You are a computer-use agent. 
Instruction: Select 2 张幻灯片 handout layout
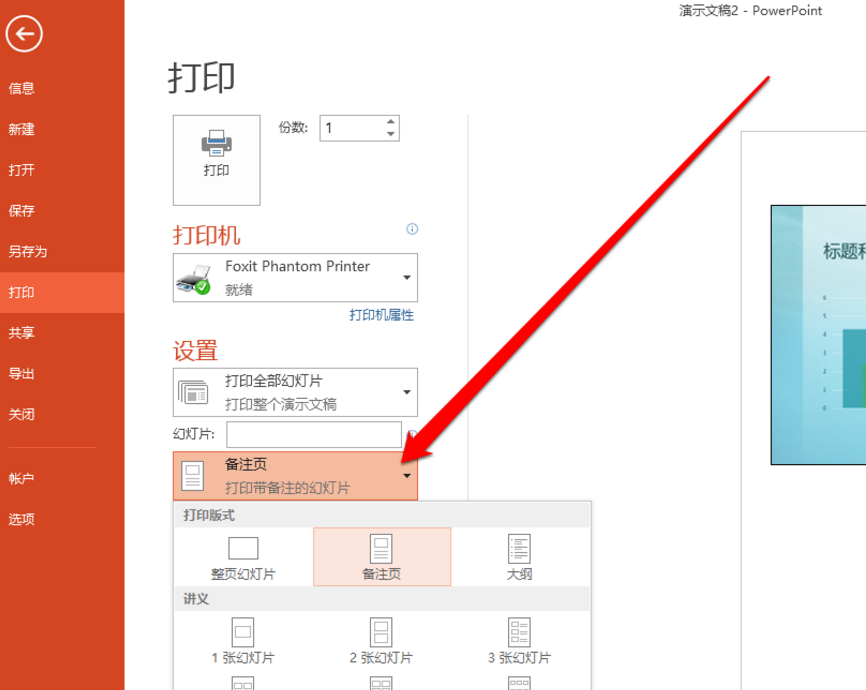point(381,632)
